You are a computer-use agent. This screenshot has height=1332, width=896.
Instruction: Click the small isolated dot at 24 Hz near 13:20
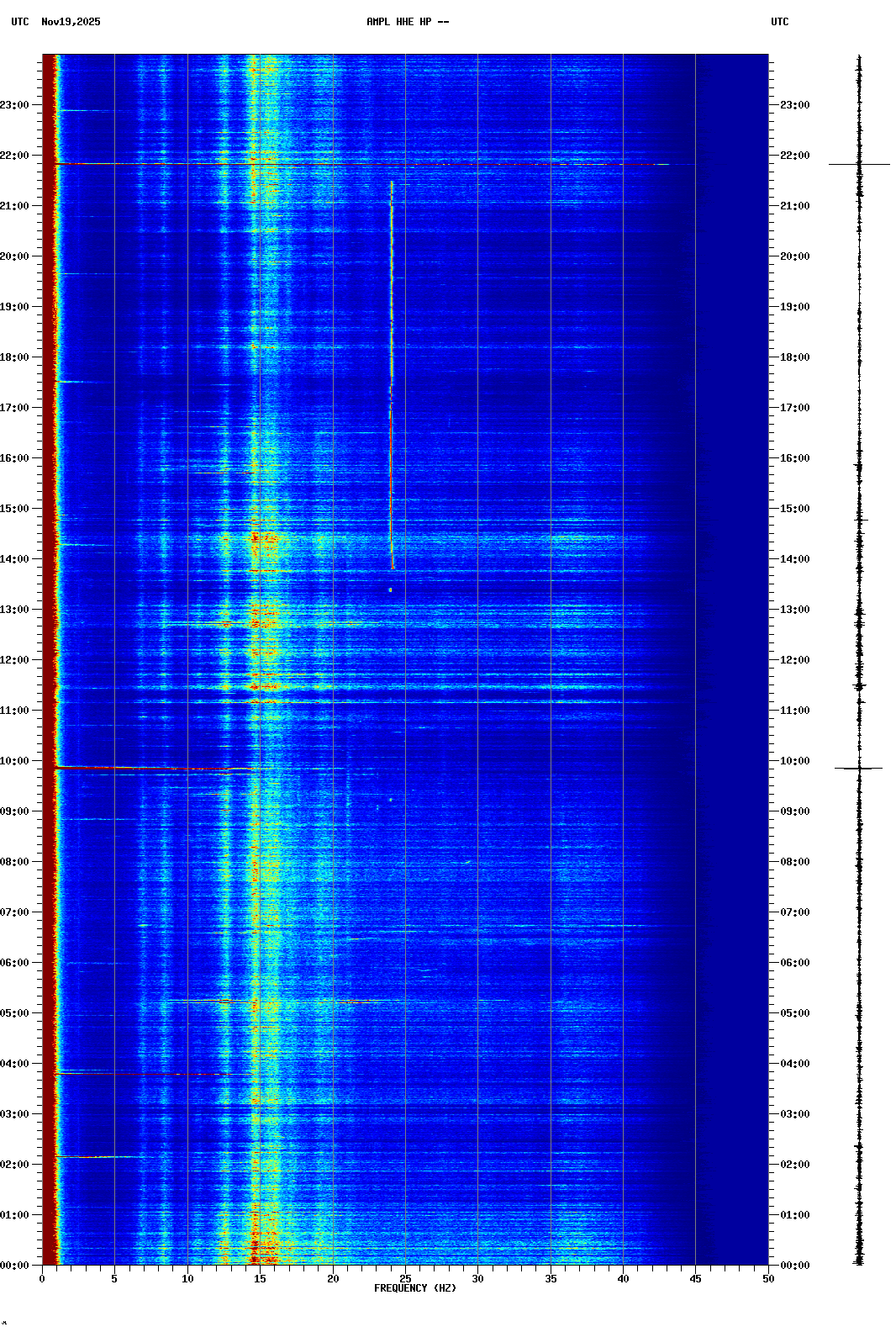(390, 589)
